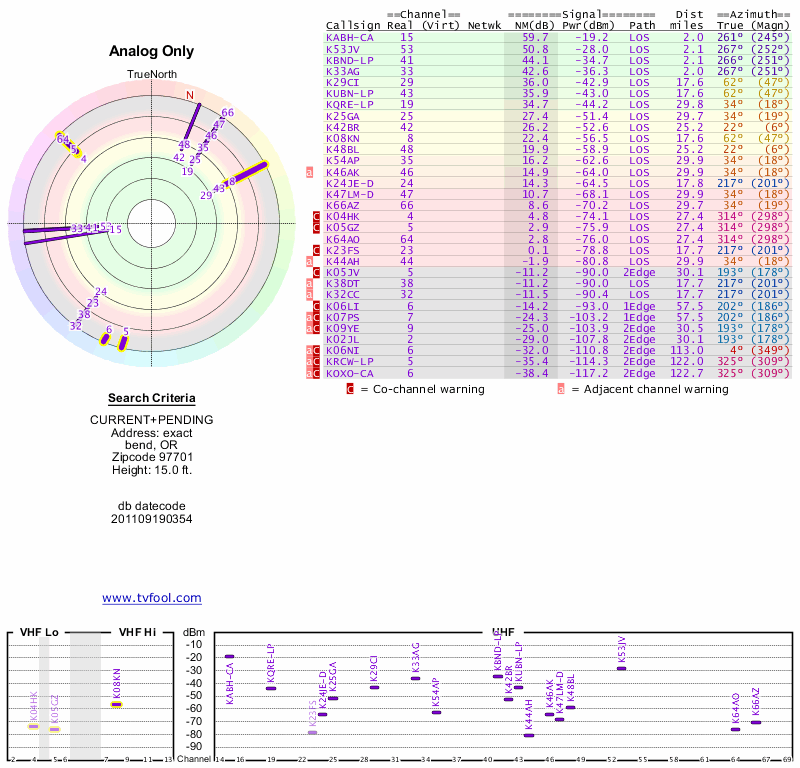Click co-channel warning icon beside K05GZ
The width and height of the screenshot is (800, 768).
pyautogui.click(x=316, y=228)
